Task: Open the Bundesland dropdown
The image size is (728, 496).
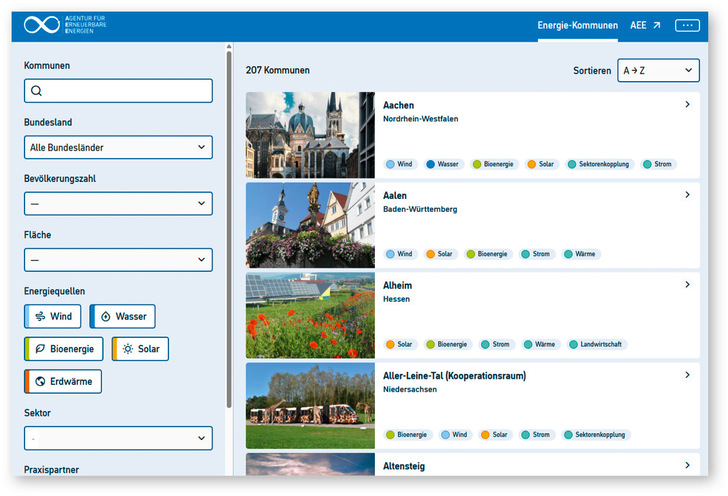Action: [118, 148]
